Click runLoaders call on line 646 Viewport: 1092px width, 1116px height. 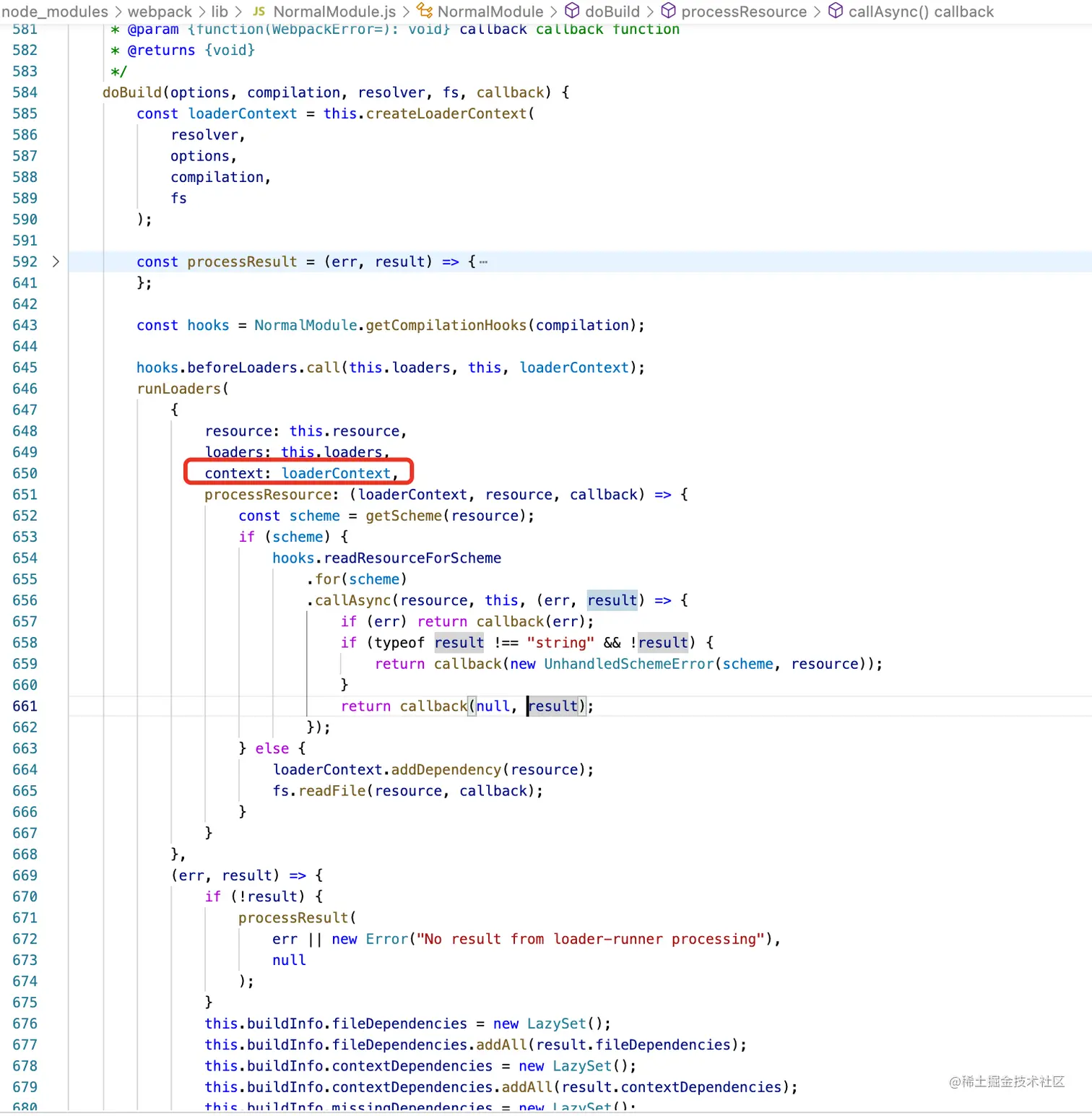[x=178, y=389]
